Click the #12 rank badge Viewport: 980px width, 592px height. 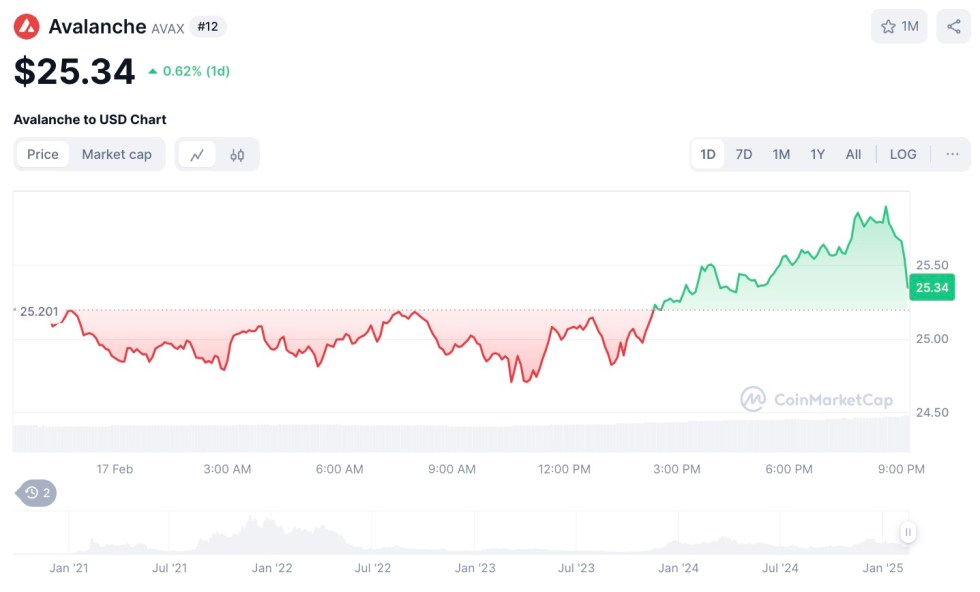click(x=208, y=27)
